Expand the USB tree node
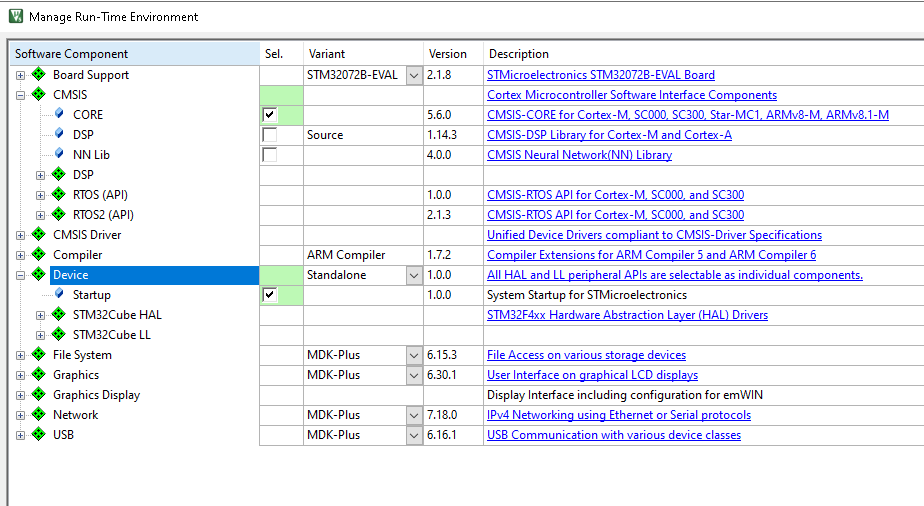The height and width of the screenshot is (506, 924). point(20,436)
